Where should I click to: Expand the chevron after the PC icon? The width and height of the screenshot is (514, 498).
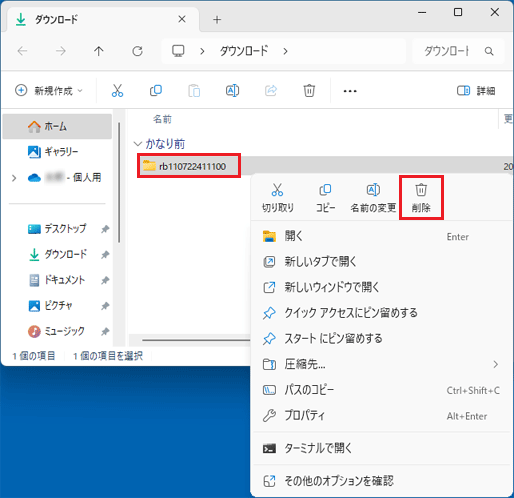click(x=202, y=51)
